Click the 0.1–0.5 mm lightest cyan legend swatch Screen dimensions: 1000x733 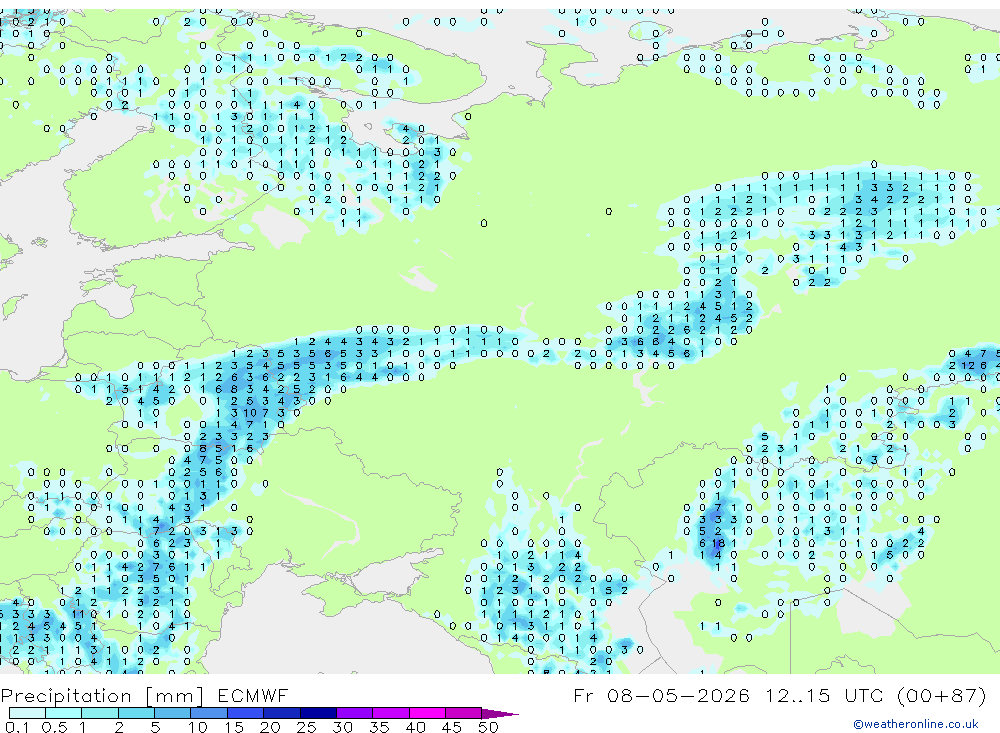pyautogui.click(x=27, y=713)
